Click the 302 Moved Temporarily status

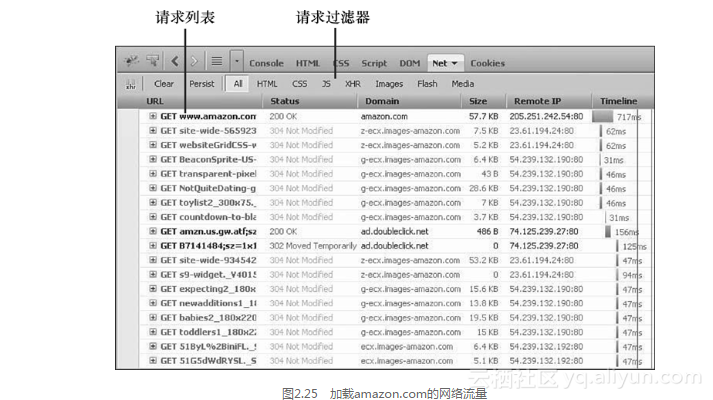[313, 246]
